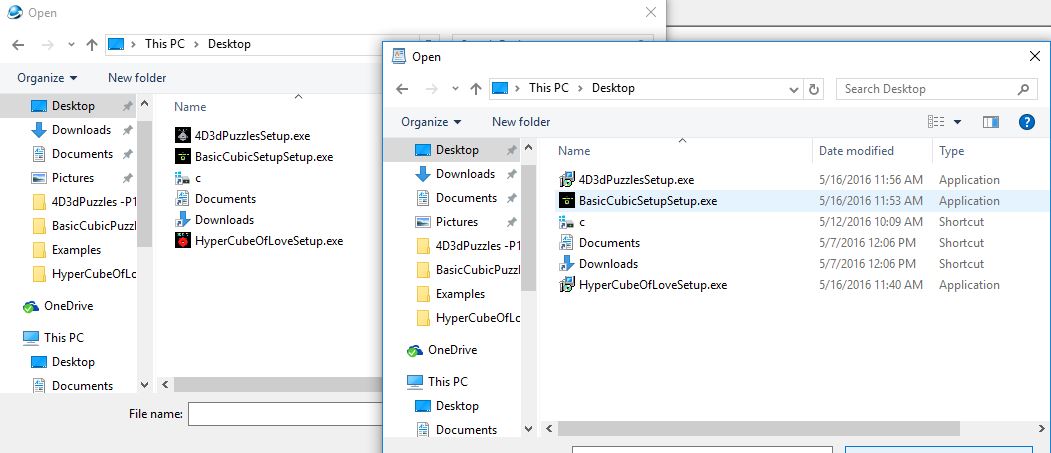Open recent locations chevron in front dialog
This screenshot has height=453, width=1051.
tap(455, 88)
